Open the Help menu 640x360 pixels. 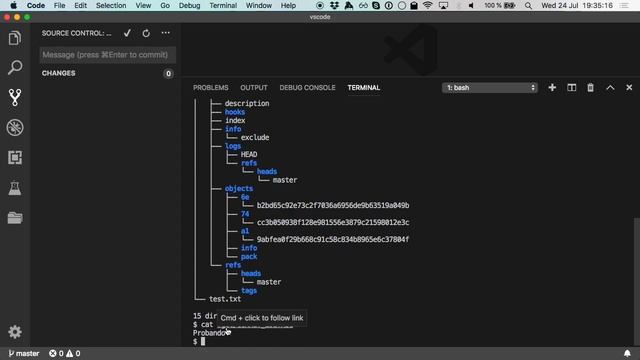pyautogui.click(x=288, y=5)
